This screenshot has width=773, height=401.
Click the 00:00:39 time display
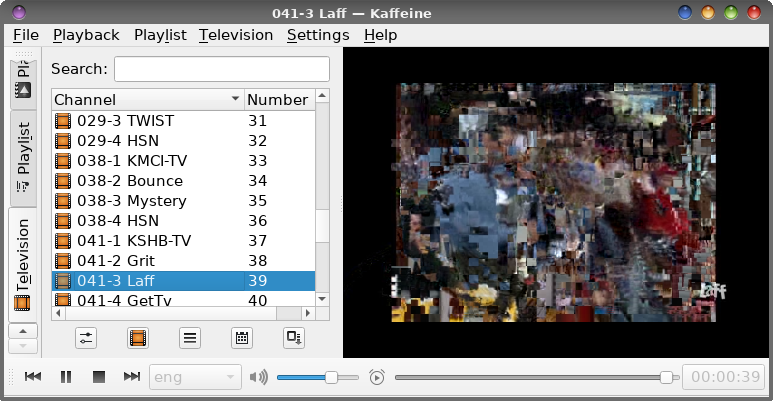pos(725,377)
